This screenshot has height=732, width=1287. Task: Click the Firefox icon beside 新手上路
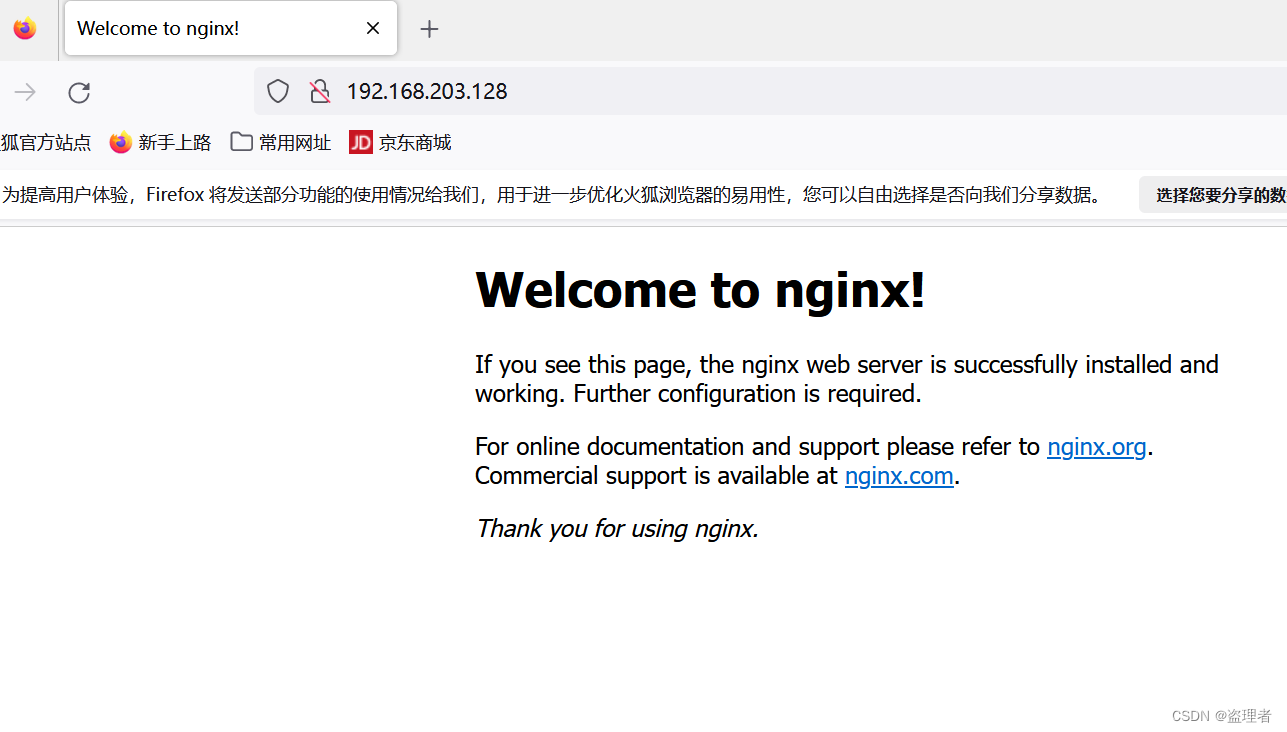pos(121,143)
